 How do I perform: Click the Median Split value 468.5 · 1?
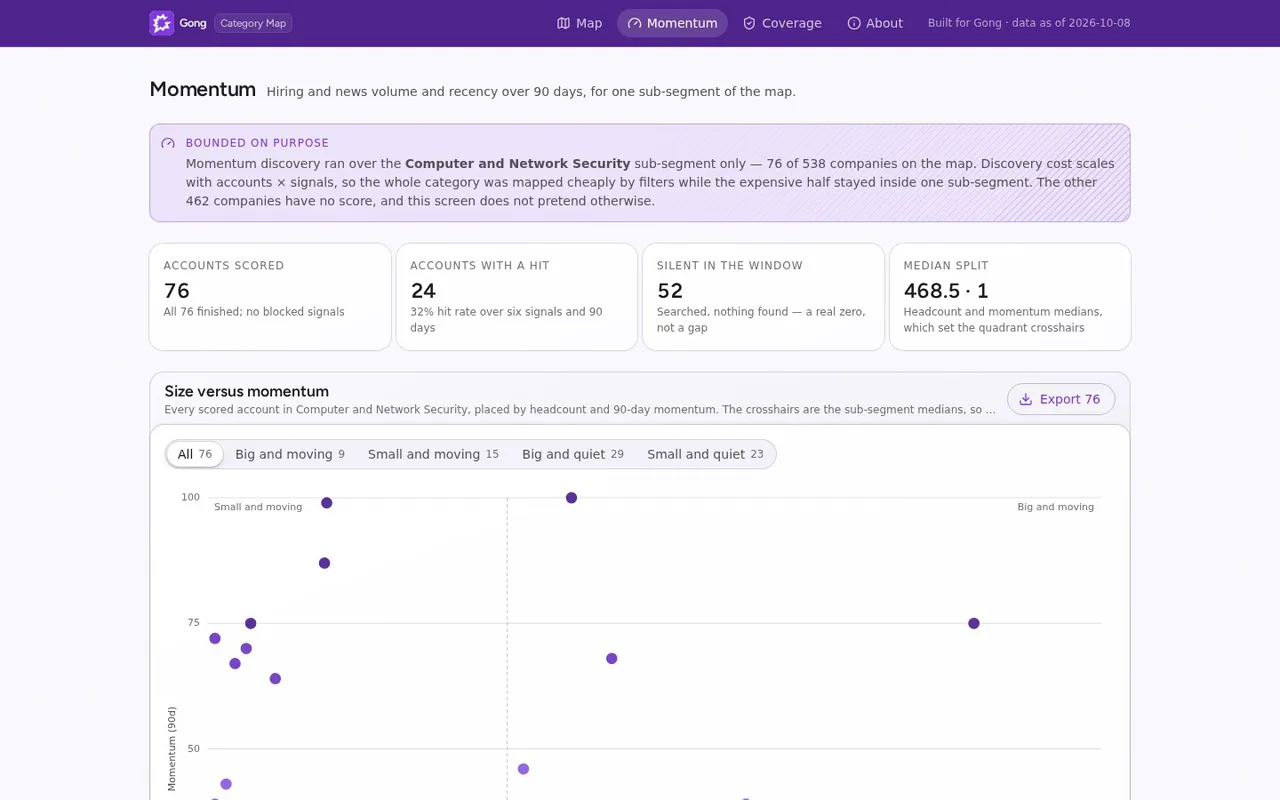click(946, 291)
